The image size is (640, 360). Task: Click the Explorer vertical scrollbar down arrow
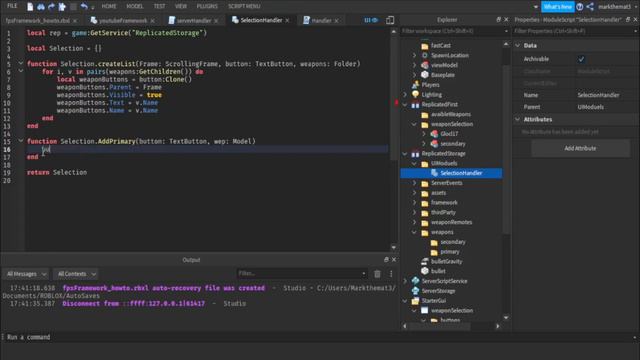[x=506, y=318]
